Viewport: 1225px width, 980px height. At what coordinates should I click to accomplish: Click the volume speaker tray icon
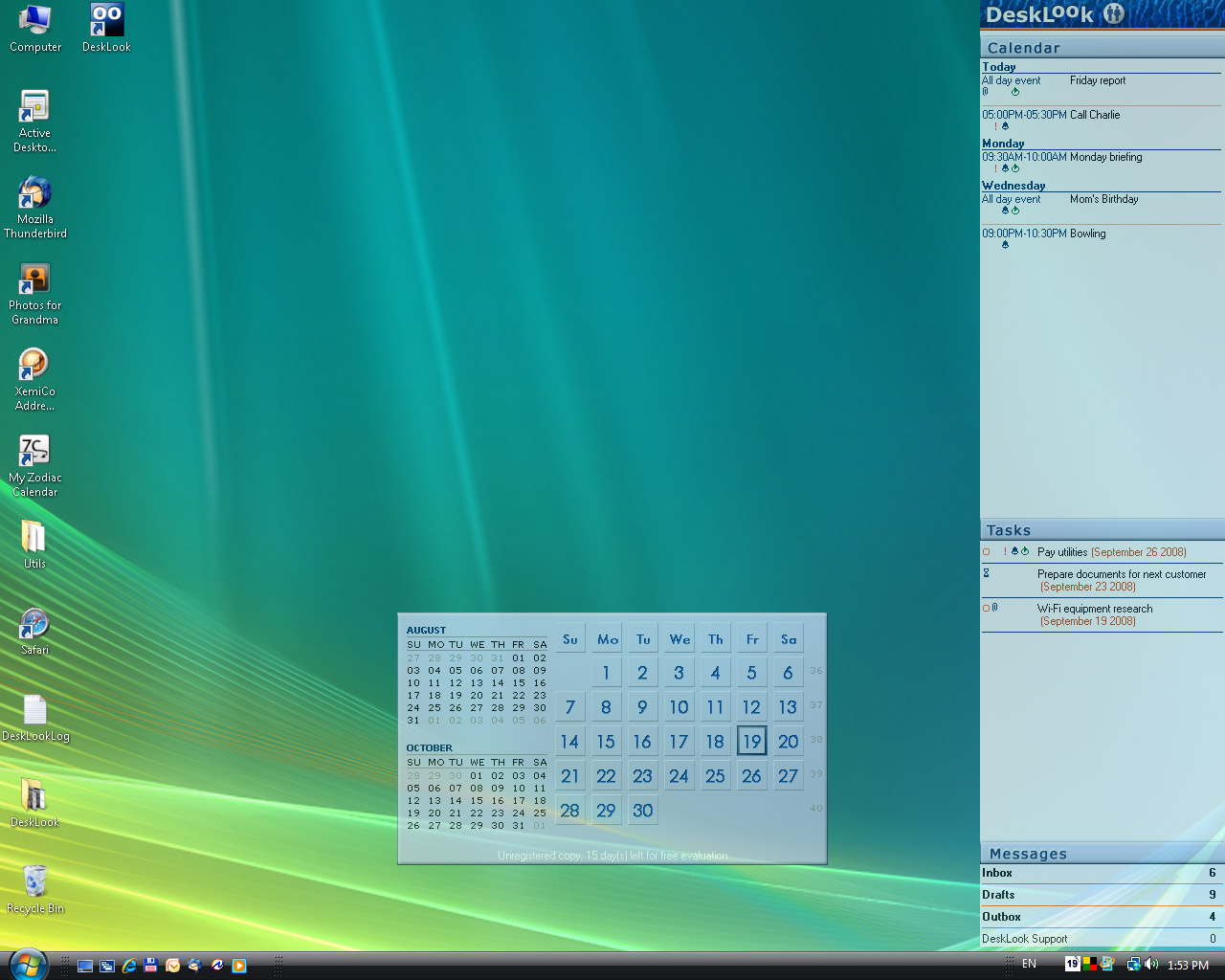[1151, 965]
